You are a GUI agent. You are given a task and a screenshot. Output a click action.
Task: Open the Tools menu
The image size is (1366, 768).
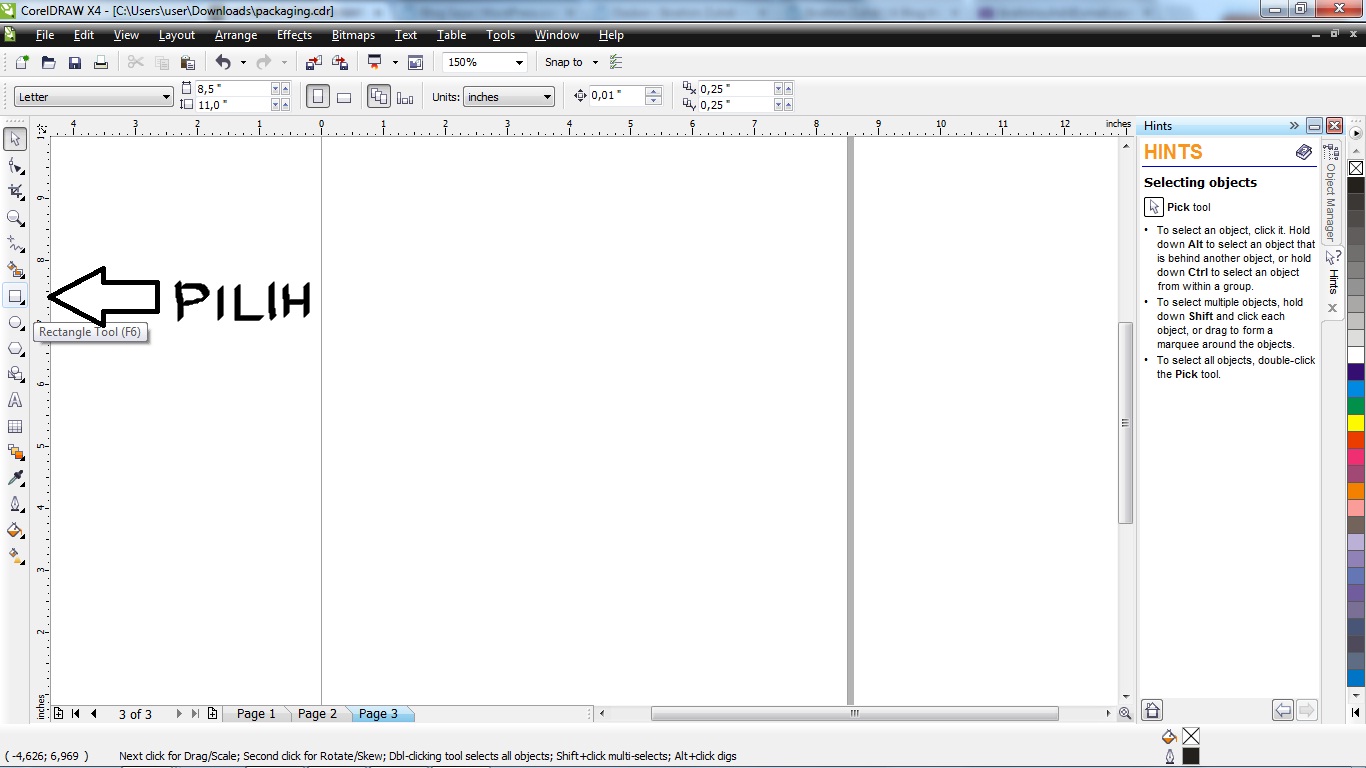[x=500, y=35]
